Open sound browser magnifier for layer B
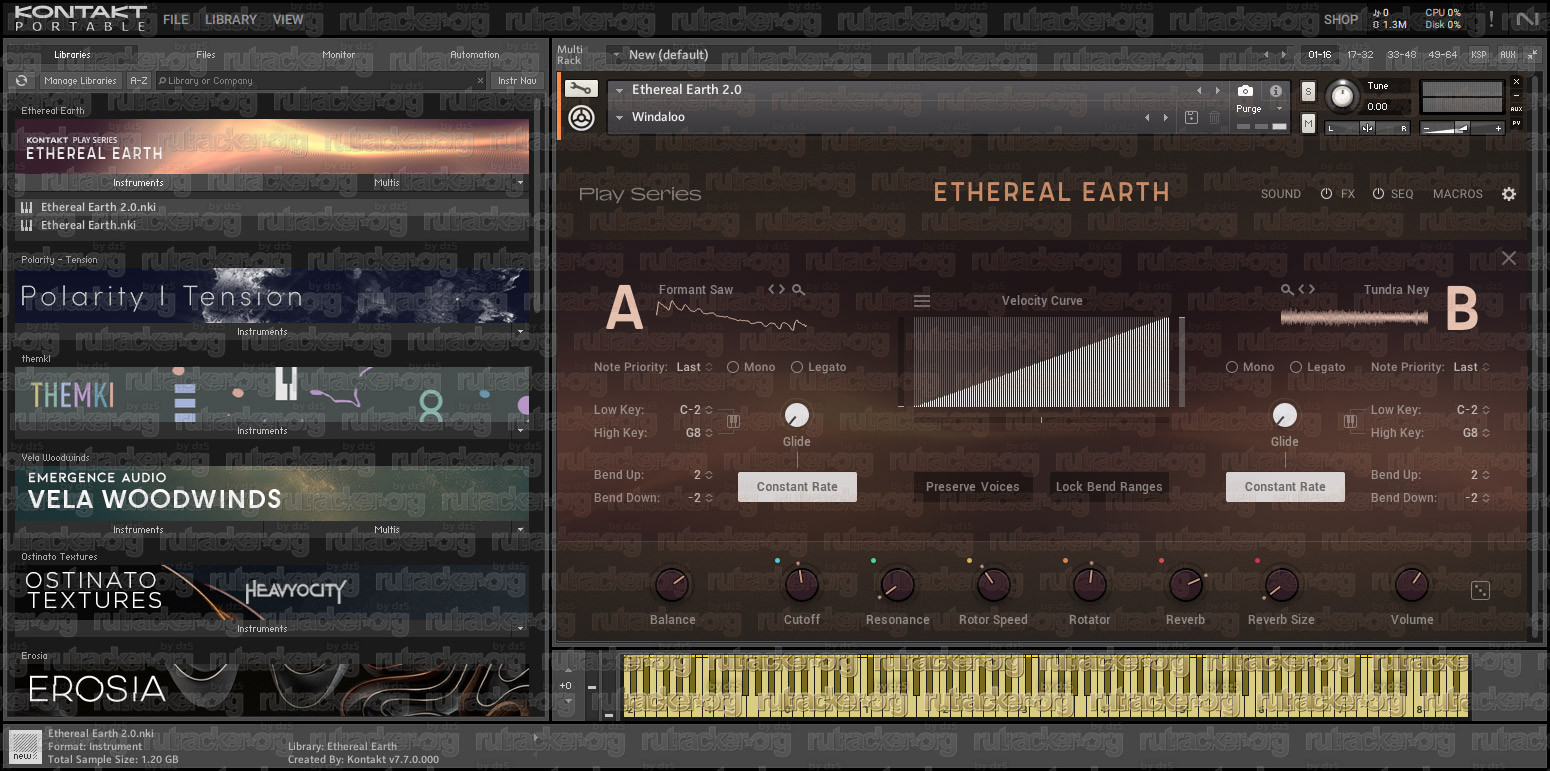The width and height of the screenshot is (1550, 771). 1287,290
